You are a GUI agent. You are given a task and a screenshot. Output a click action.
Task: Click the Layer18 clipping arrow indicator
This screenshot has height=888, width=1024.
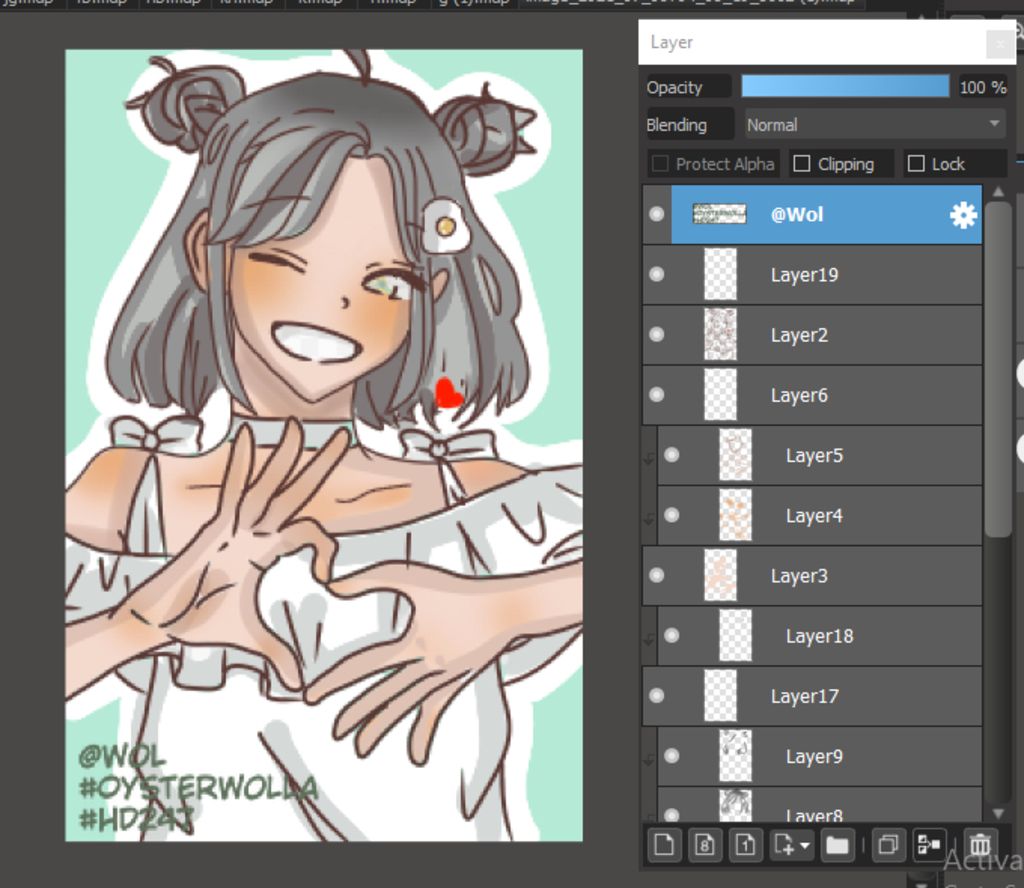pos(649,639)
